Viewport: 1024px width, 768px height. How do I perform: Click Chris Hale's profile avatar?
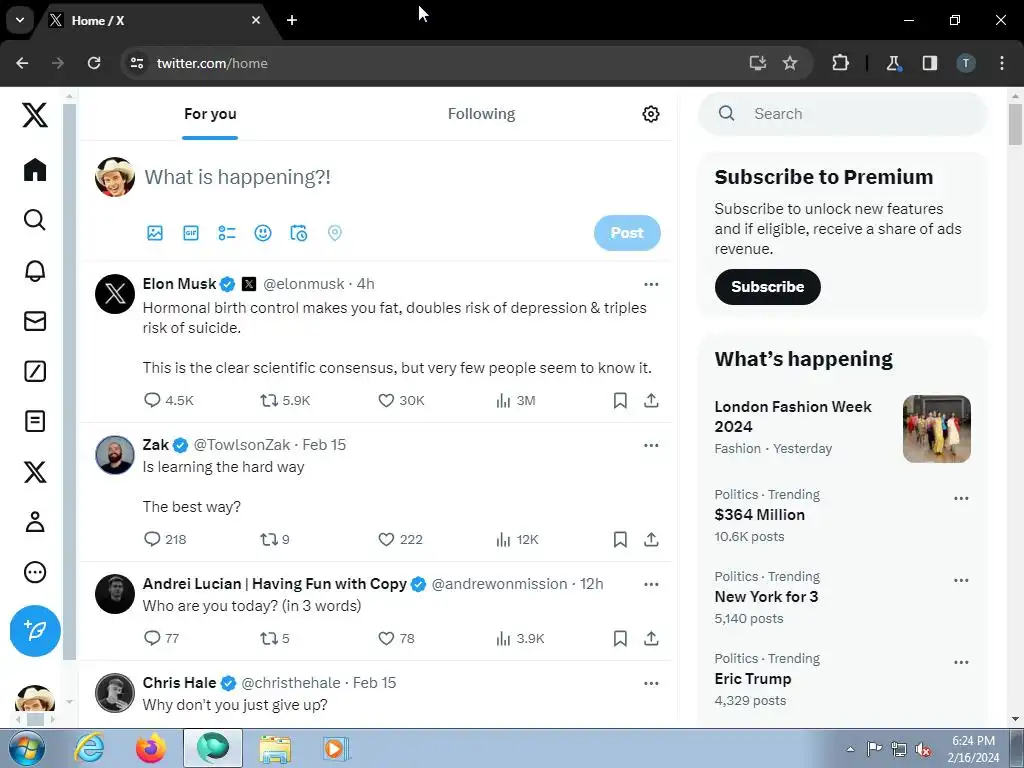[x=115, y=693]
